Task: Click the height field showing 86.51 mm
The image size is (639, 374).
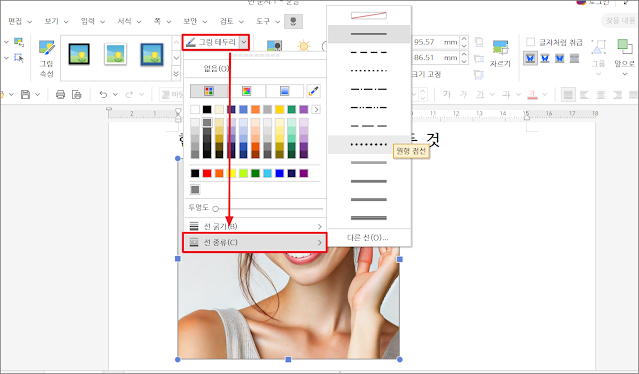Action: tap(435, 57)
